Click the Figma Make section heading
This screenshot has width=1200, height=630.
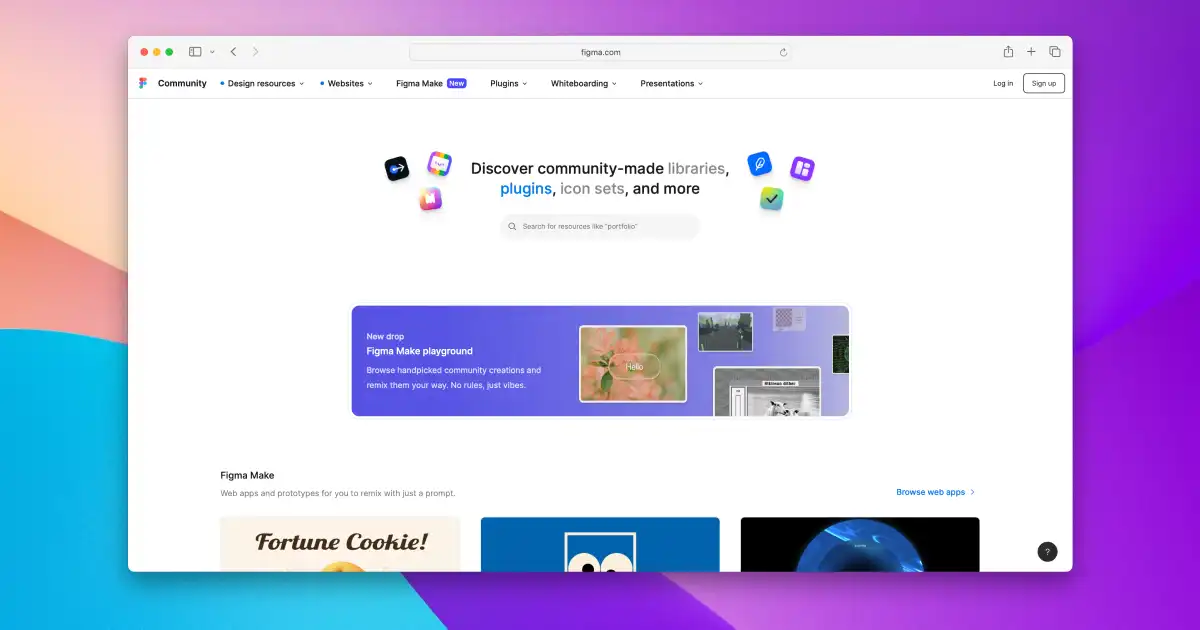point(247,475)
